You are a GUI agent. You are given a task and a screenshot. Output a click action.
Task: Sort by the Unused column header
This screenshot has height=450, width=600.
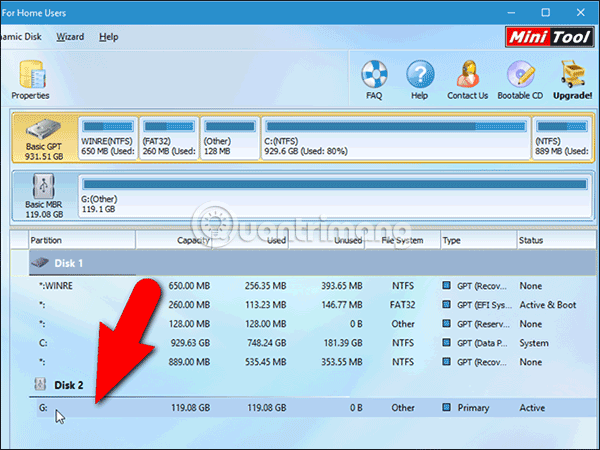(326, 240)
